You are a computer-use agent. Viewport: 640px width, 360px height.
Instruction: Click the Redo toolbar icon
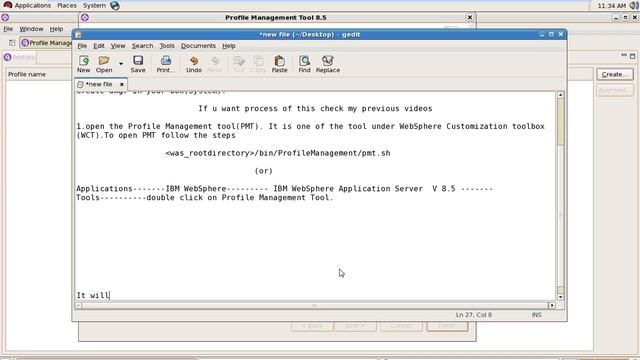(x=215, y=64)
